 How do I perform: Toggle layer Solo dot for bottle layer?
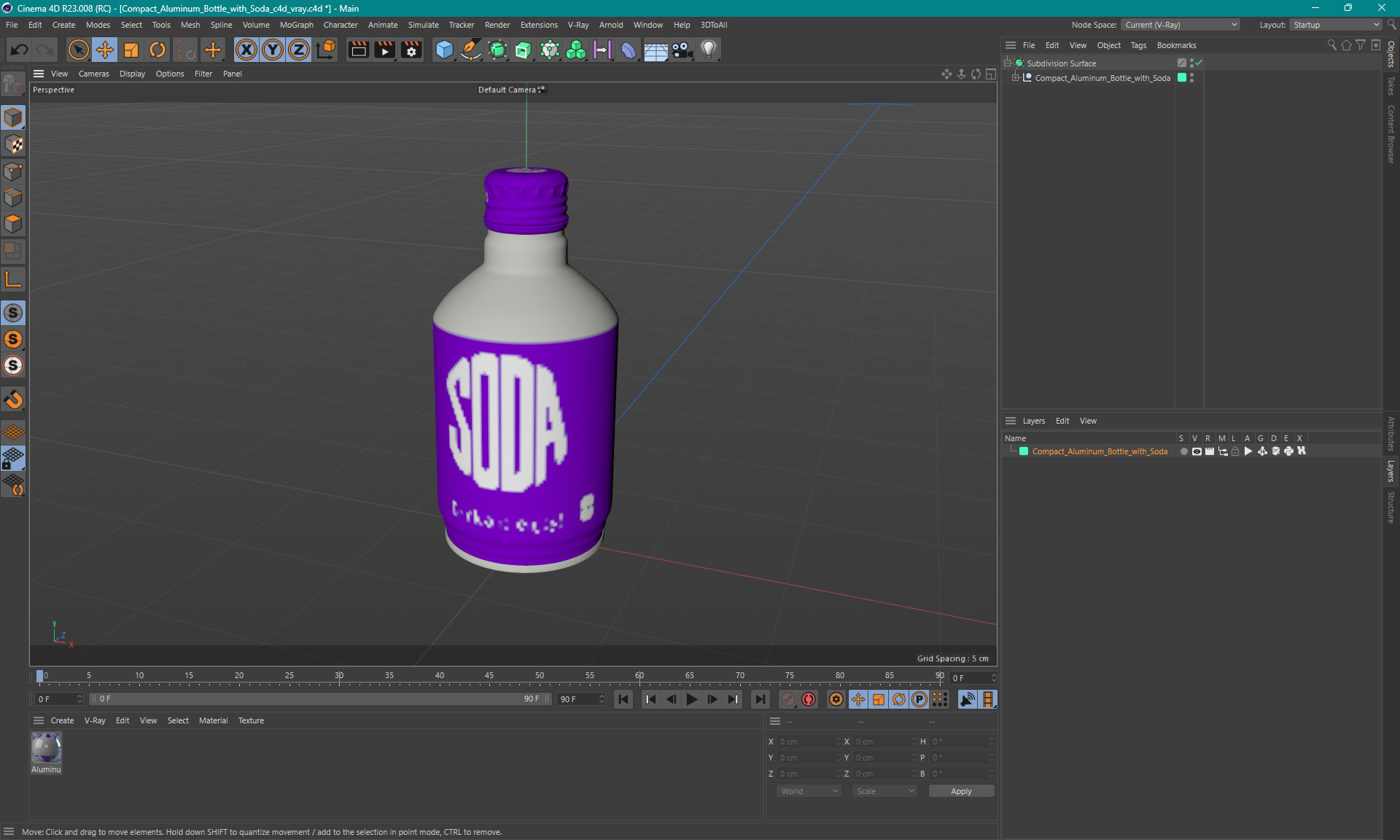click(1183, 451)
